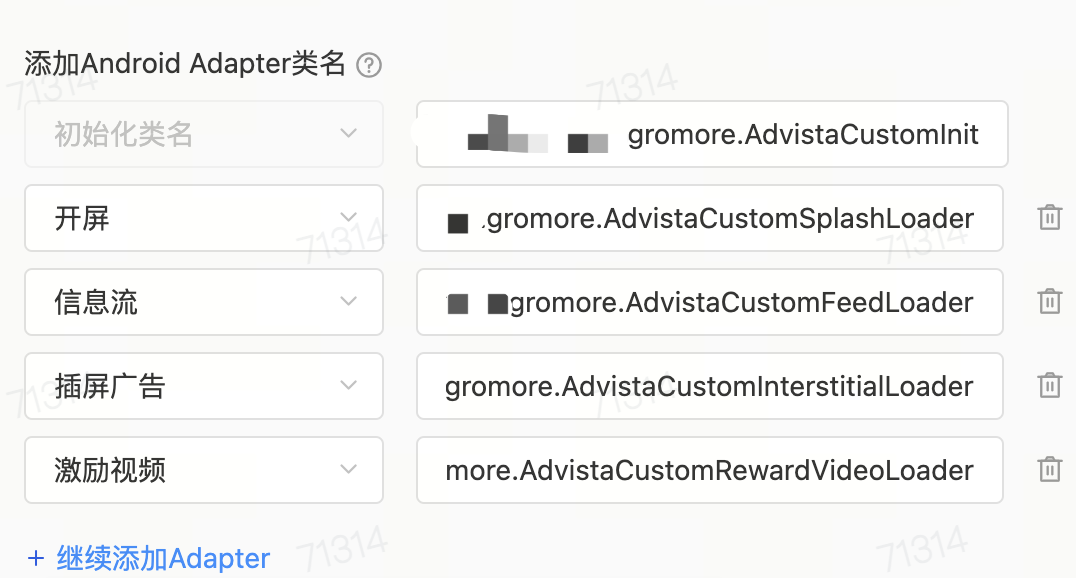Expand the 插屏广告 ad type dropdown

(x=203, y=386)
